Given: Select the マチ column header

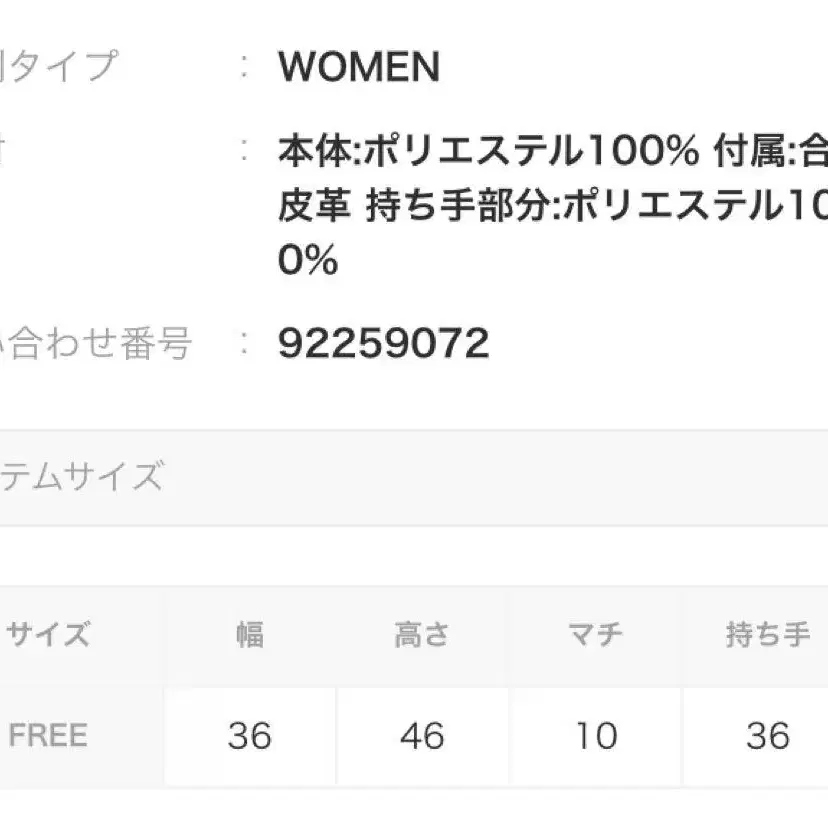Looking at the screenshot, I should [x=595, y=635].
